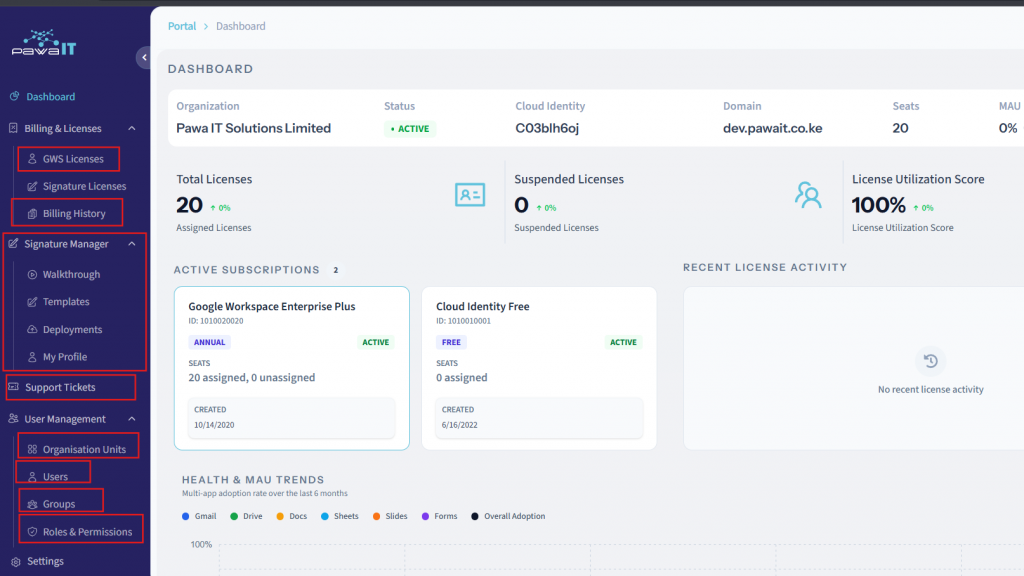Toggle the Gmail series in chart legend
This screenshot has width=1024, height=576.
pos(199,516)
